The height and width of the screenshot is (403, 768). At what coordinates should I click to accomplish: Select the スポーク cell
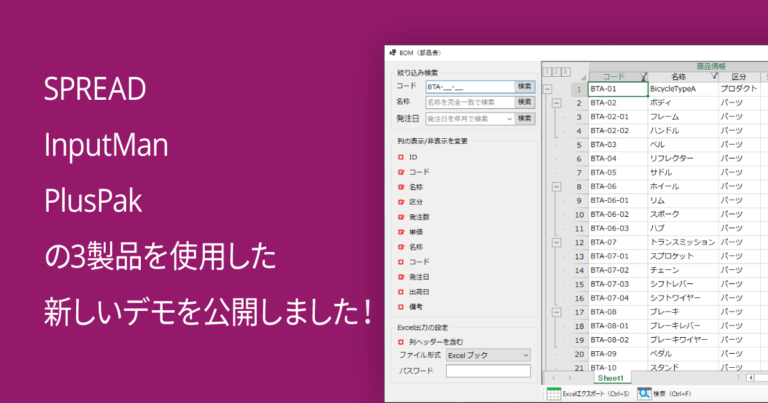[683, 214]
